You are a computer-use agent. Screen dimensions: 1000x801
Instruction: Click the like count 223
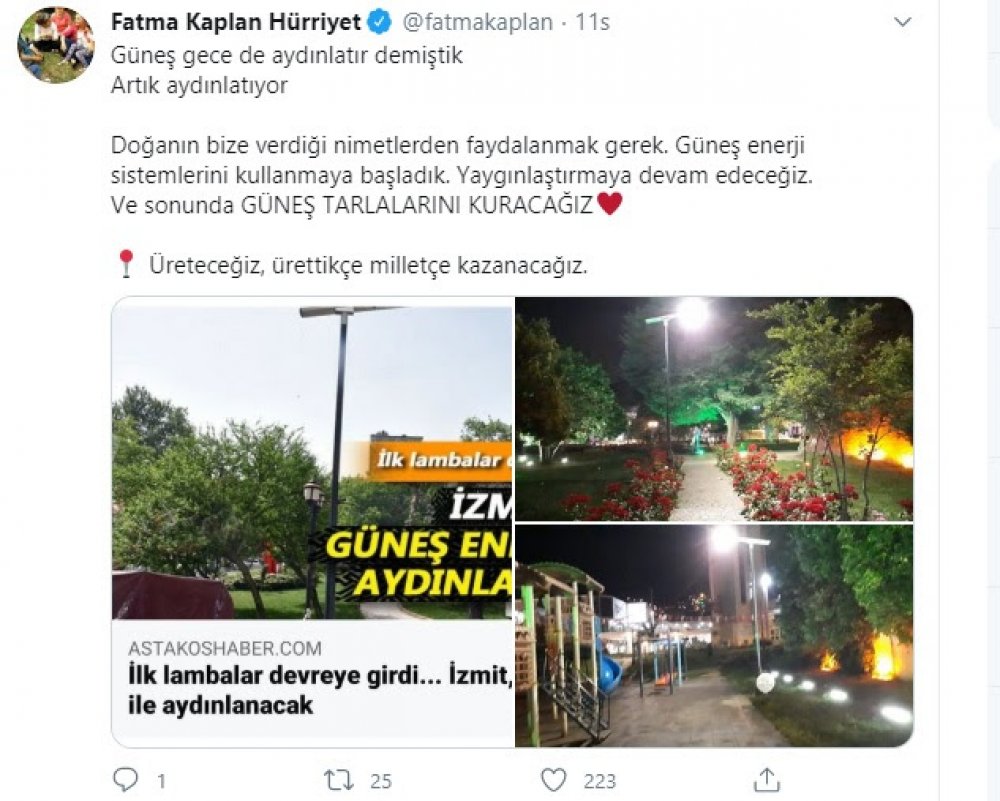pos(599,781)
